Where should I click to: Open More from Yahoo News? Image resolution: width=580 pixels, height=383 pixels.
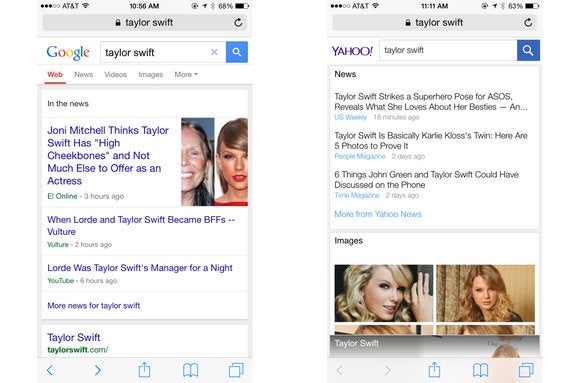click(x=378, y=214)
